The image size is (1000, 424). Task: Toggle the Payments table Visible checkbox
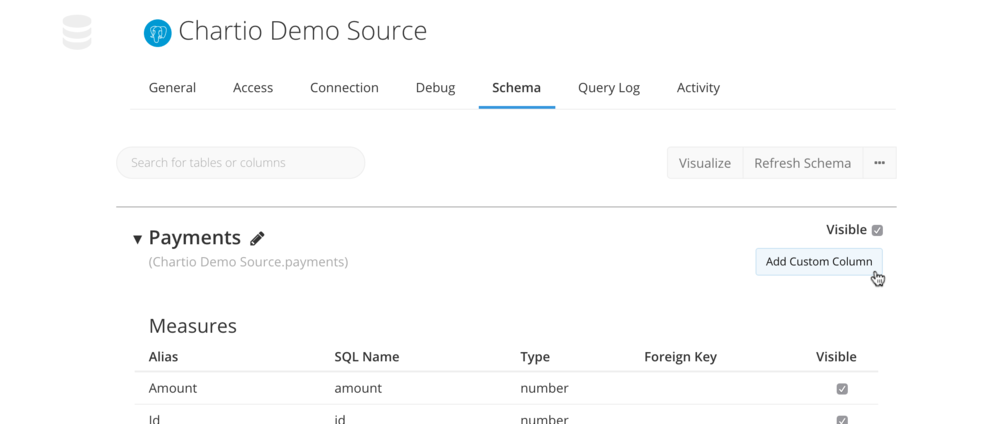click(x=878, y=230)
